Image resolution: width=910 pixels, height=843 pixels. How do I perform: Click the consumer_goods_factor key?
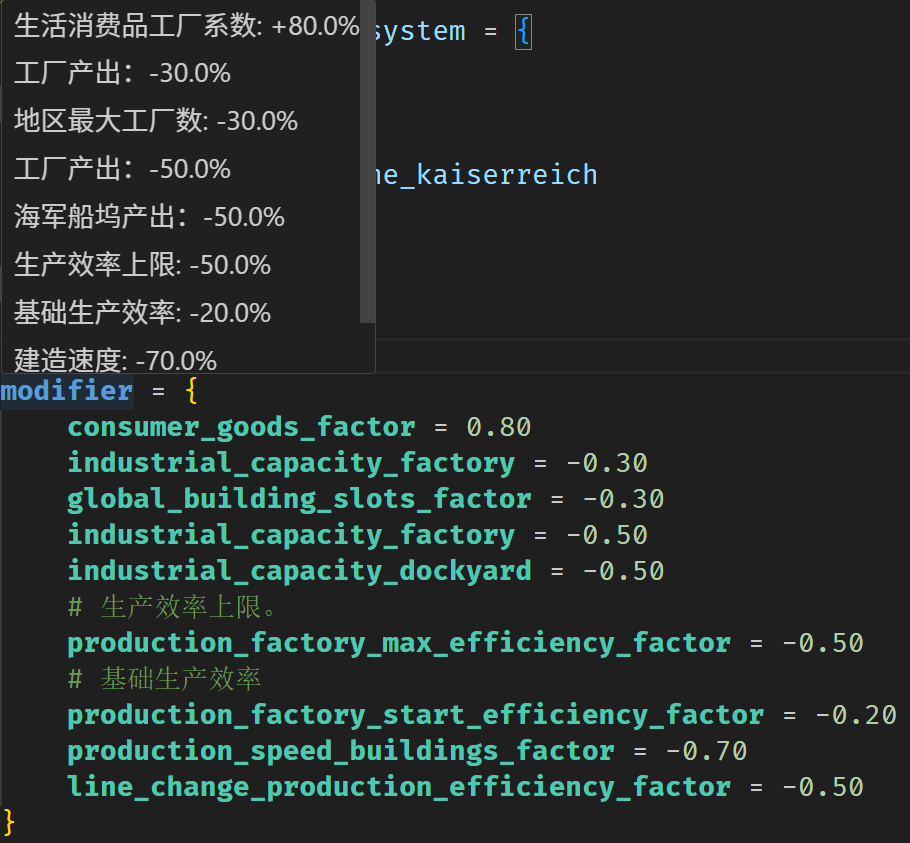pyautogui.click(x=241, y=427)
